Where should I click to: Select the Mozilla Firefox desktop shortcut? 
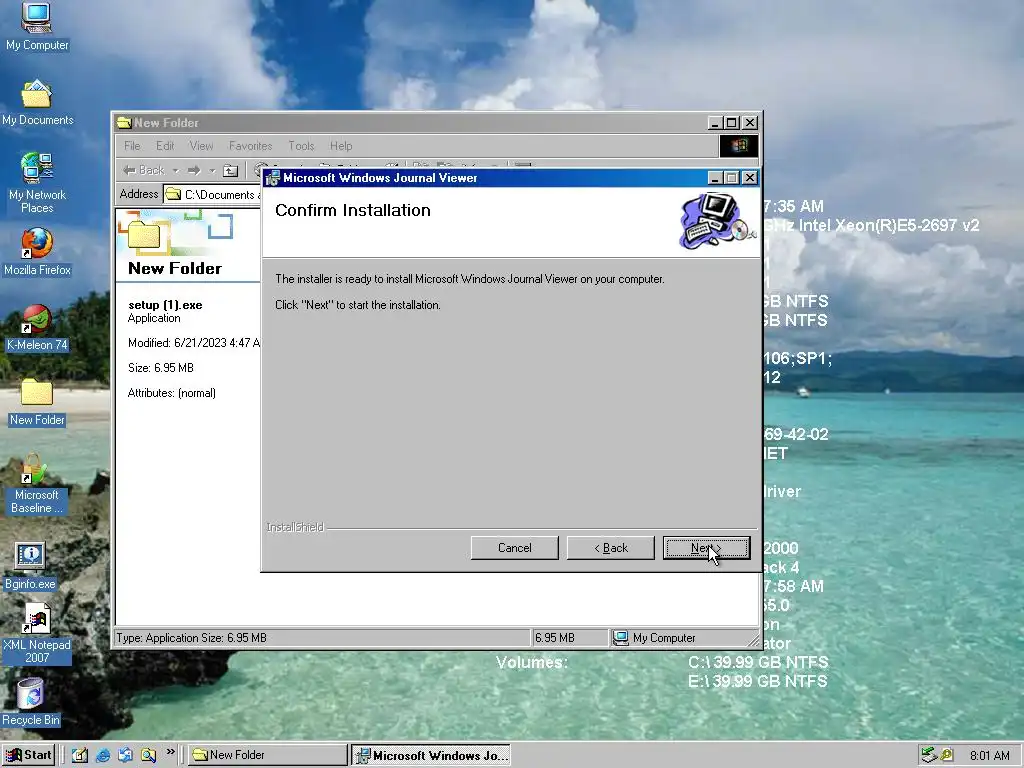[37, 252]
